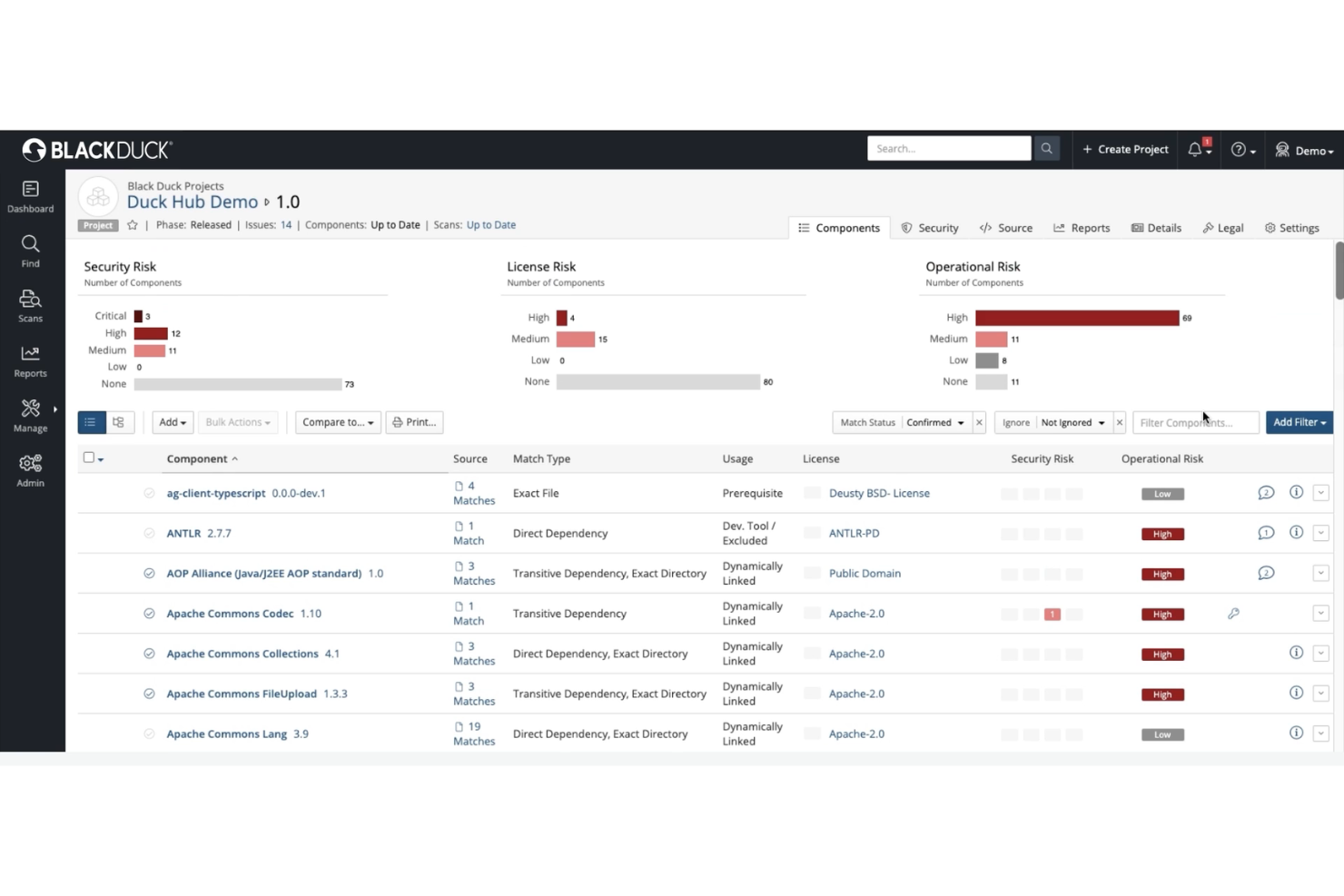This screenshot has width=1344, height=896.
Task: Expand row menu for ag-client-typescript
Action: 1320,493
